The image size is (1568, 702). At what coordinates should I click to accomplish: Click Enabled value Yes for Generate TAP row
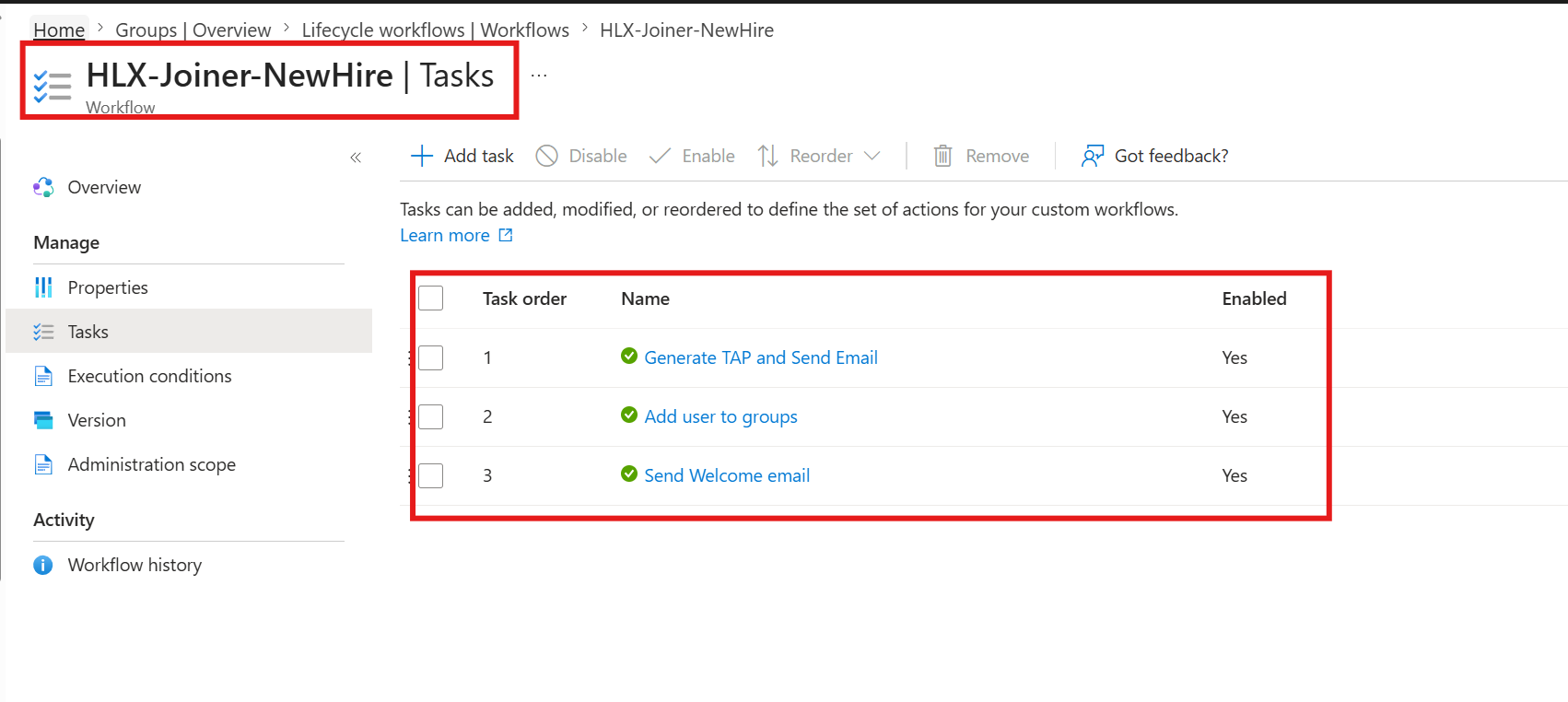1235,357
